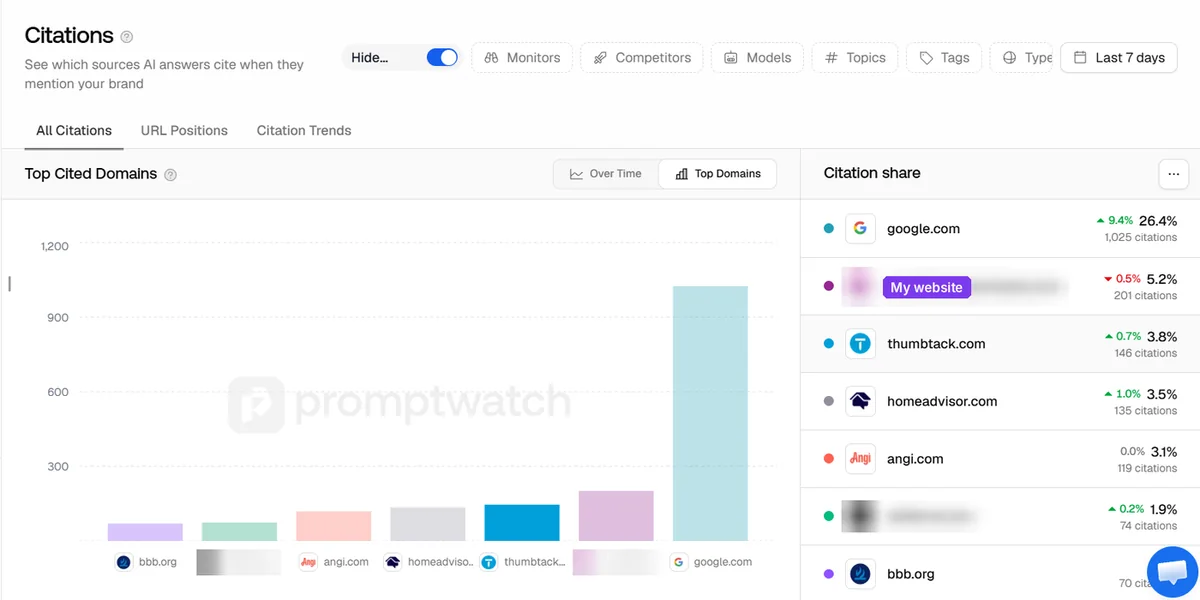Screen dimensions: 1200x600
Task: Open the Citation share more options menu
Action: click(x=1173, y=174)
